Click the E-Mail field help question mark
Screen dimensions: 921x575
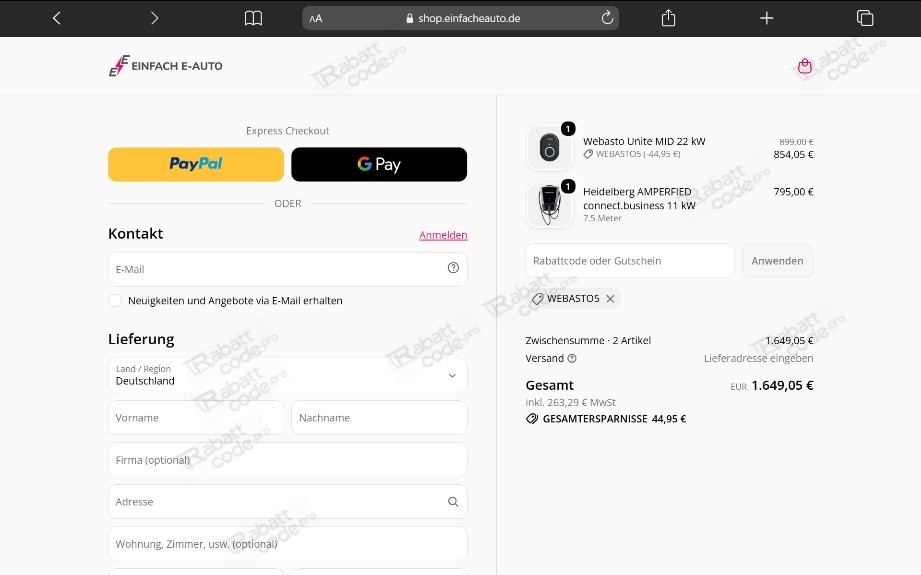[x=453, y=268]
